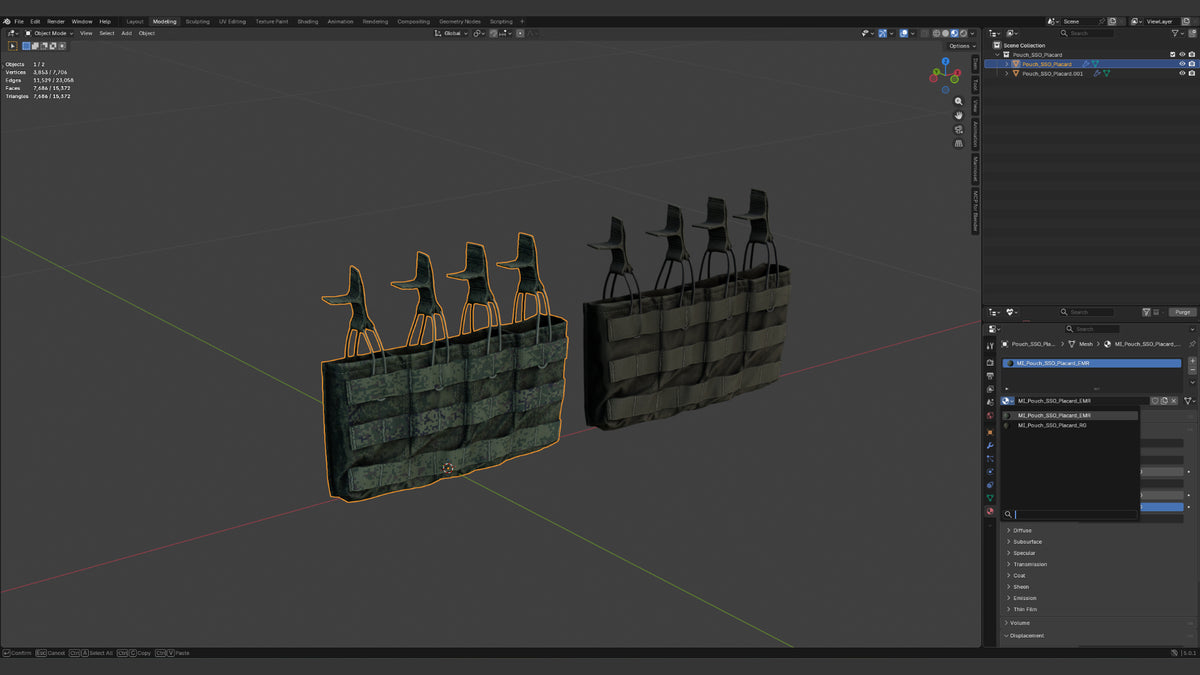The width and height of the screenshot is (1200, 675).
Task: Hide selected Pouch_SSO_Placard object via eye icon
Action: 1182,64
